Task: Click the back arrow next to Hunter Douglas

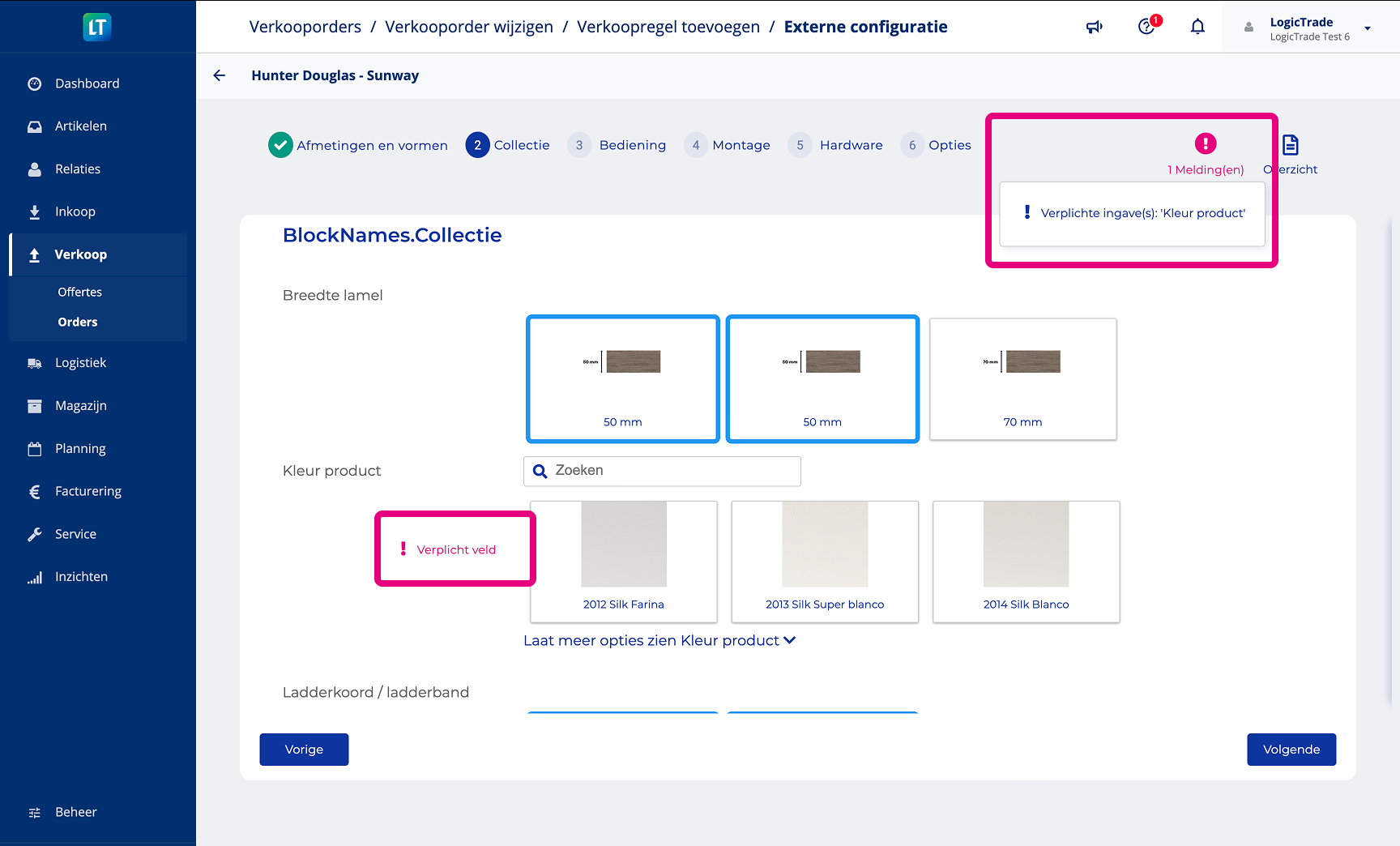Action: pyautogui.click(x=219, y=75)
